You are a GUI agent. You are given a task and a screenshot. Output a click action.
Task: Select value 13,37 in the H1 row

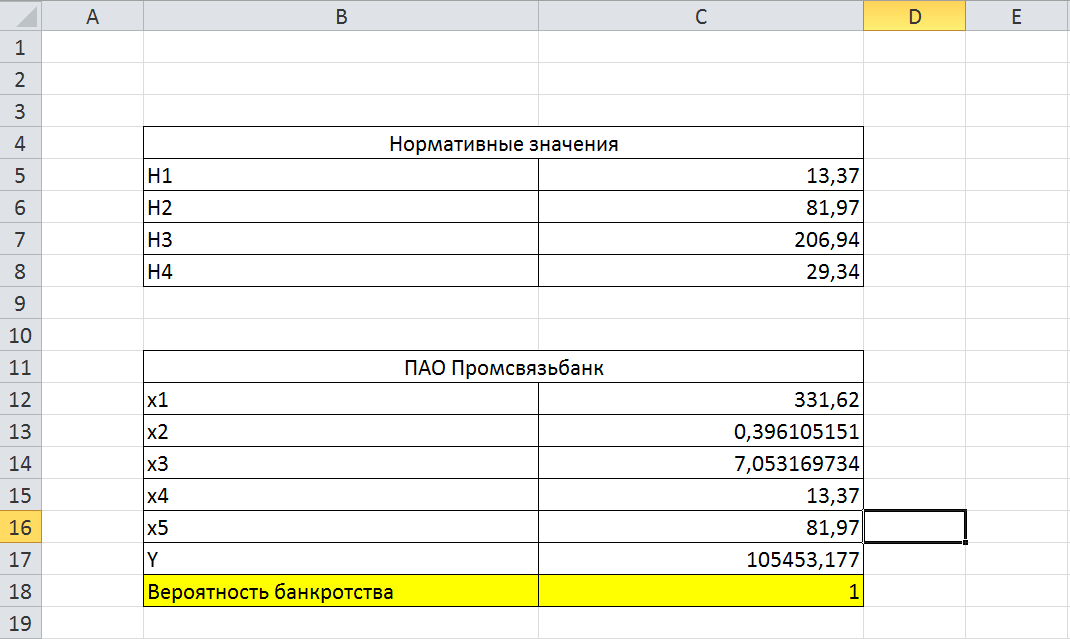[x=701, y=175]
